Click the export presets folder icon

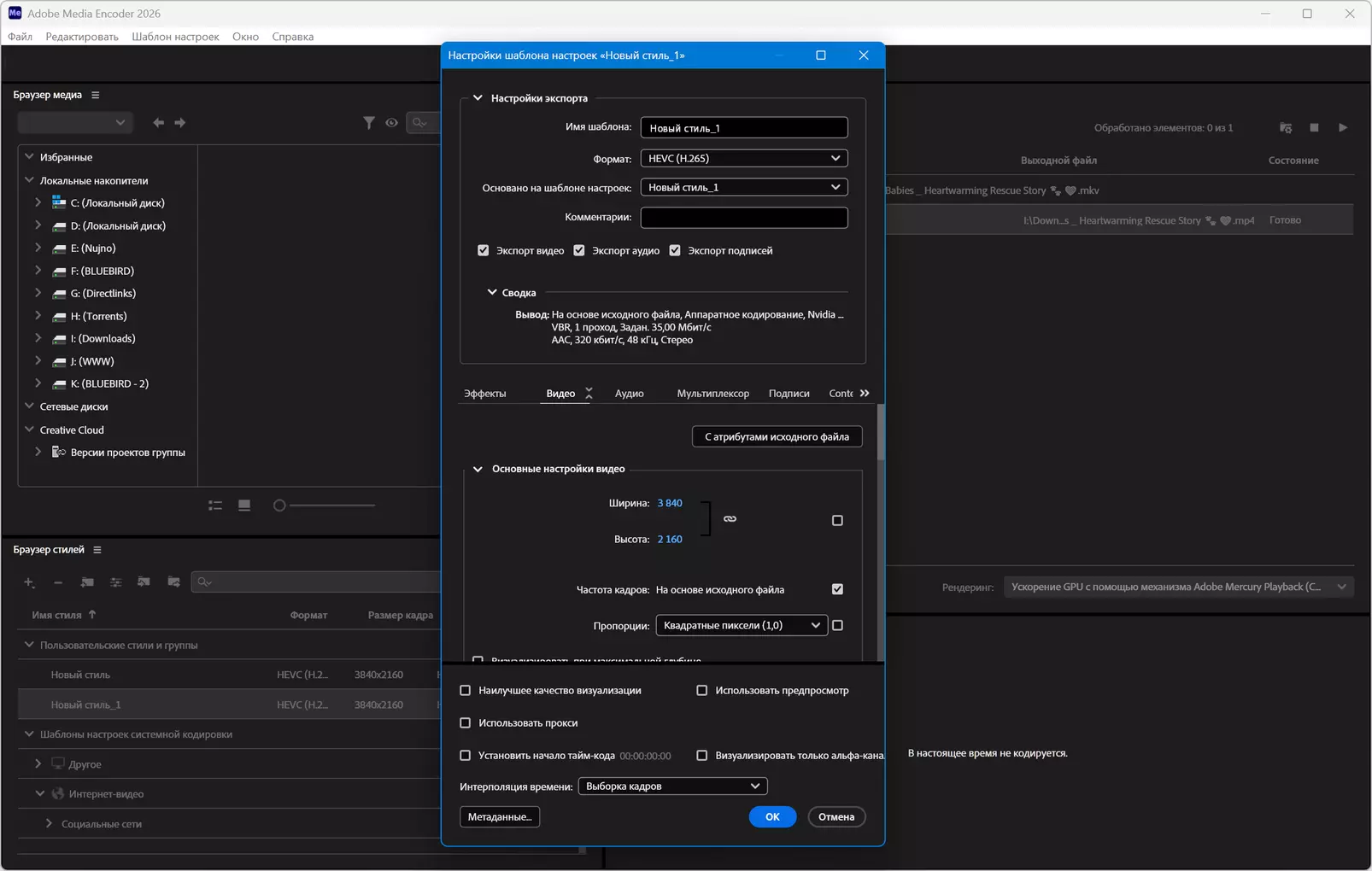pos(174,582)
